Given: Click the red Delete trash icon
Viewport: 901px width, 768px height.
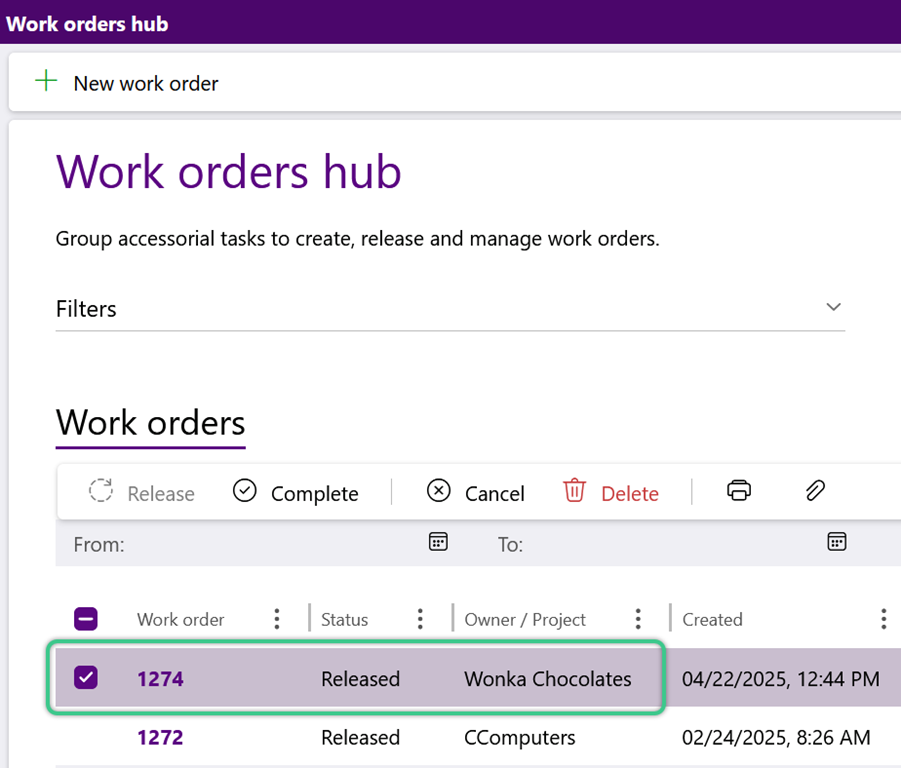Looking at the screenshot, I should [574, 491].
